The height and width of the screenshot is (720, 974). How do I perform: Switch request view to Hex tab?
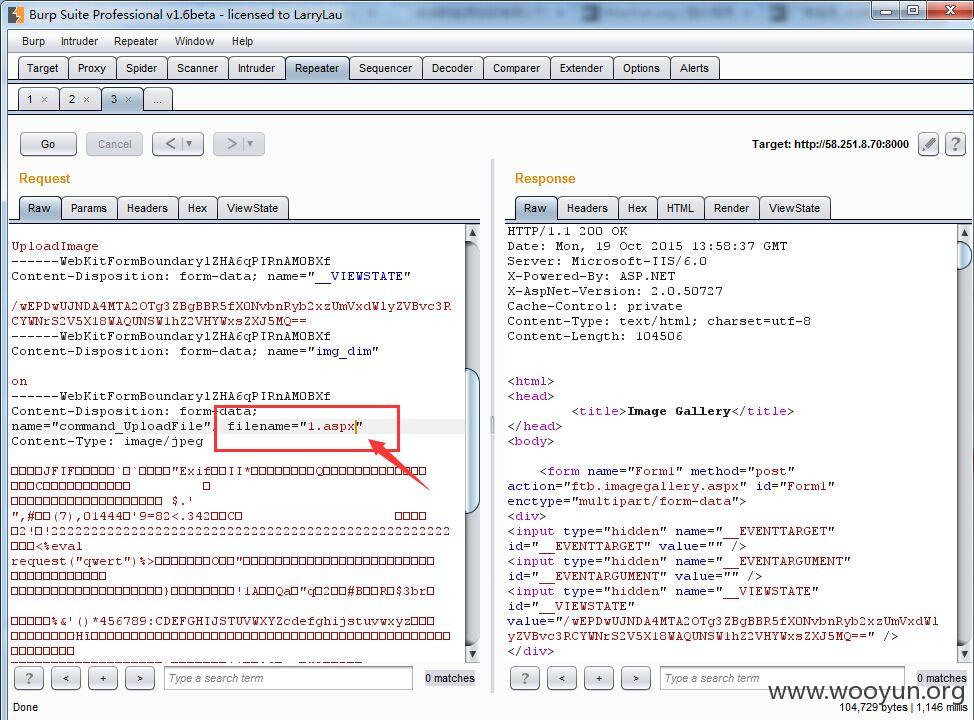[x=198, y=208]
